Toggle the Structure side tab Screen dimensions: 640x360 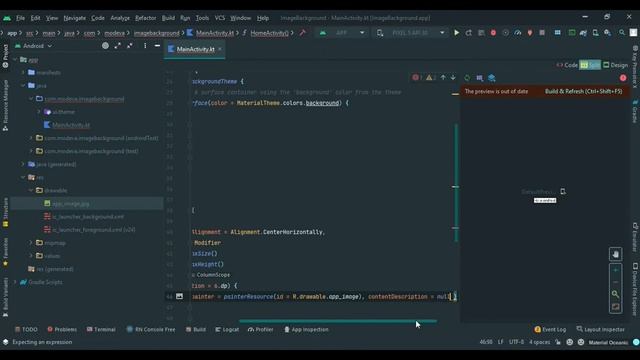5,212
